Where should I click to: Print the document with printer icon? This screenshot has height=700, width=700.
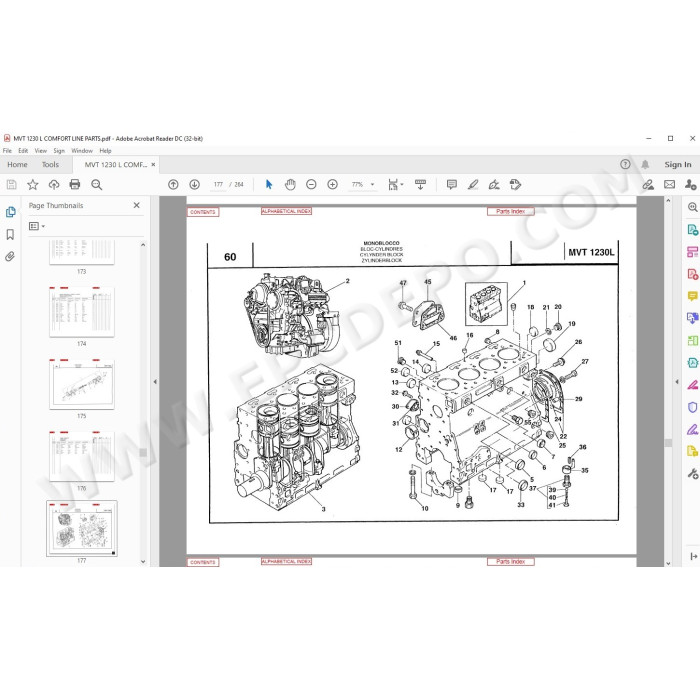tap(75, 184)
